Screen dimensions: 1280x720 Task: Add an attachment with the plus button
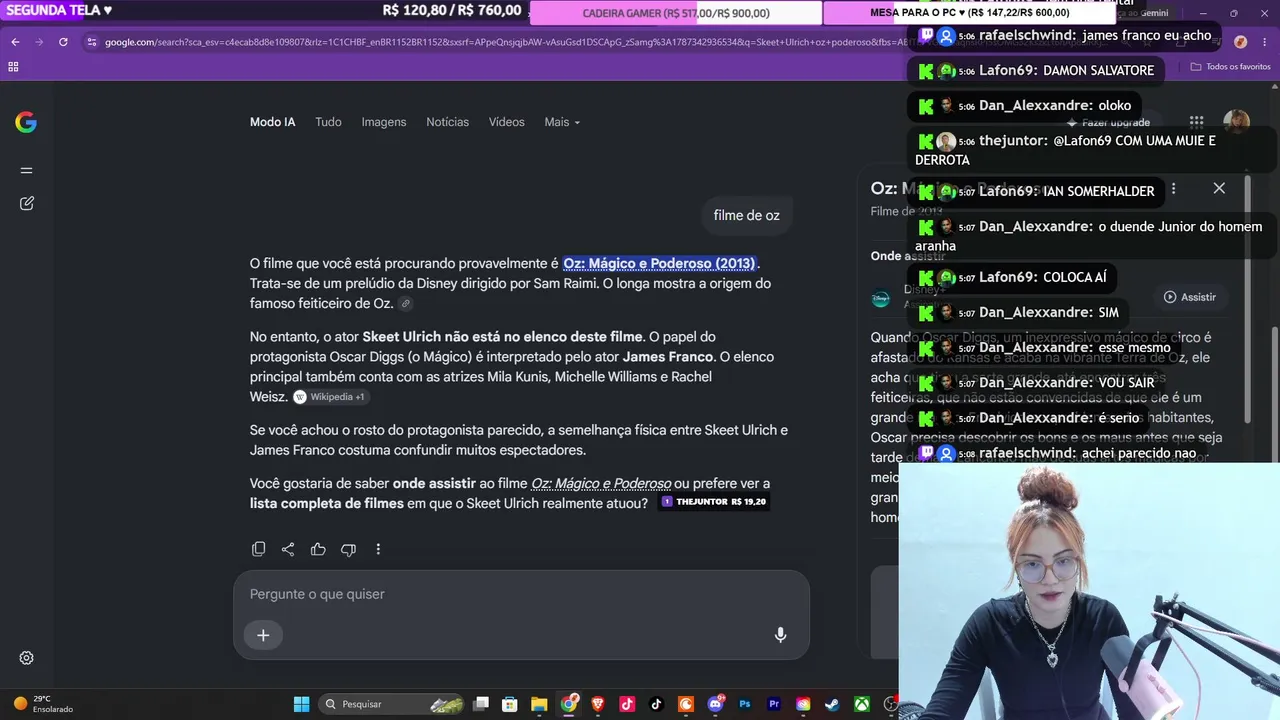click(x=263, y=635)
